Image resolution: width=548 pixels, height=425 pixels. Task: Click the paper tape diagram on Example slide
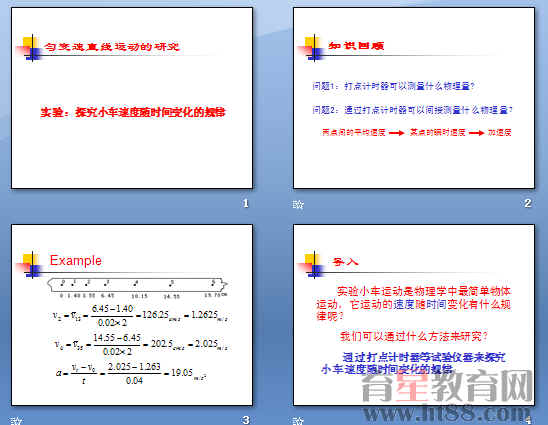coord(138,288)
